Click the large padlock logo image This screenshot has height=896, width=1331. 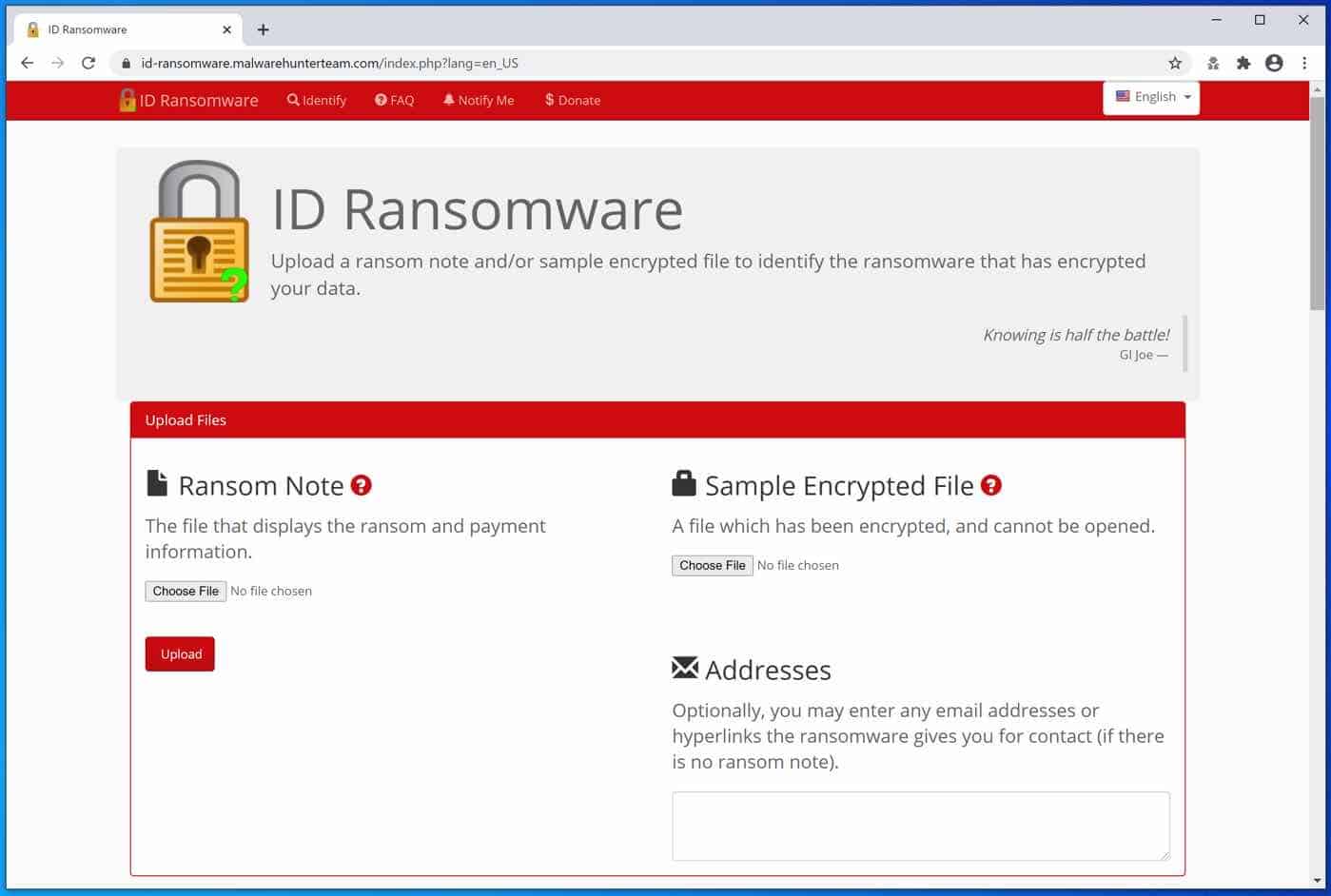click(x=199, y=231)
